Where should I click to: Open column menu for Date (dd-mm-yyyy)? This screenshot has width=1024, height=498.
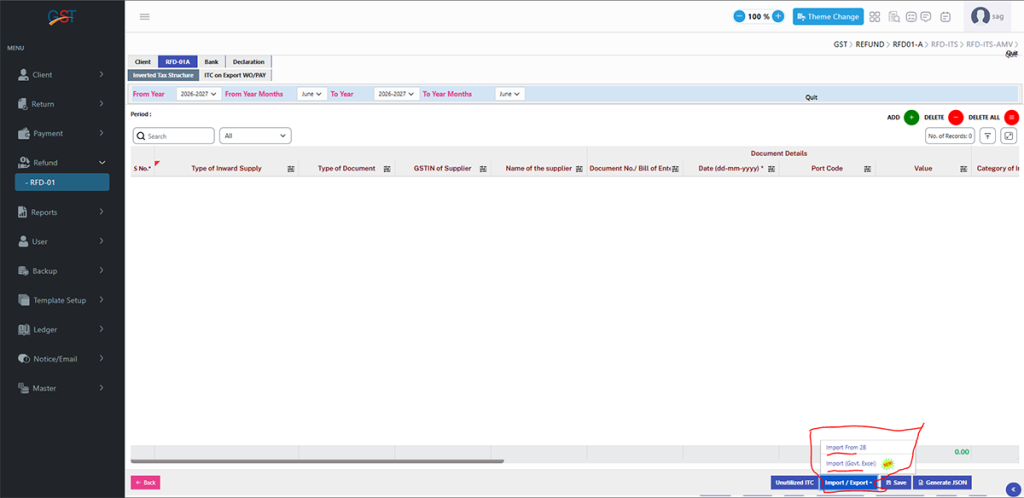pos(771,168)
